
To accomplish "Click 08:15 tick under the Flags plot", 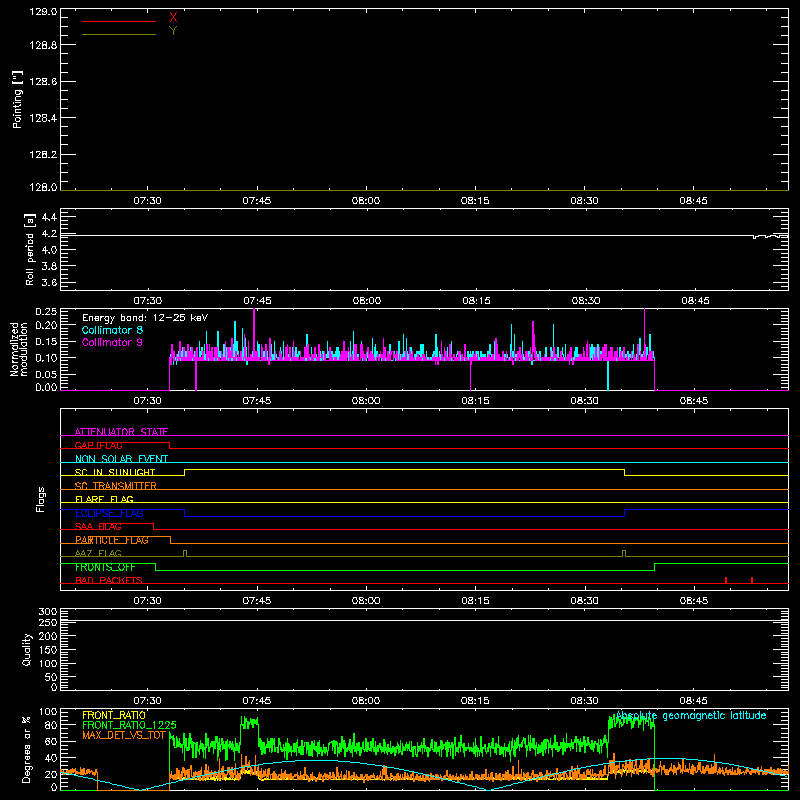I will point(475,601).
